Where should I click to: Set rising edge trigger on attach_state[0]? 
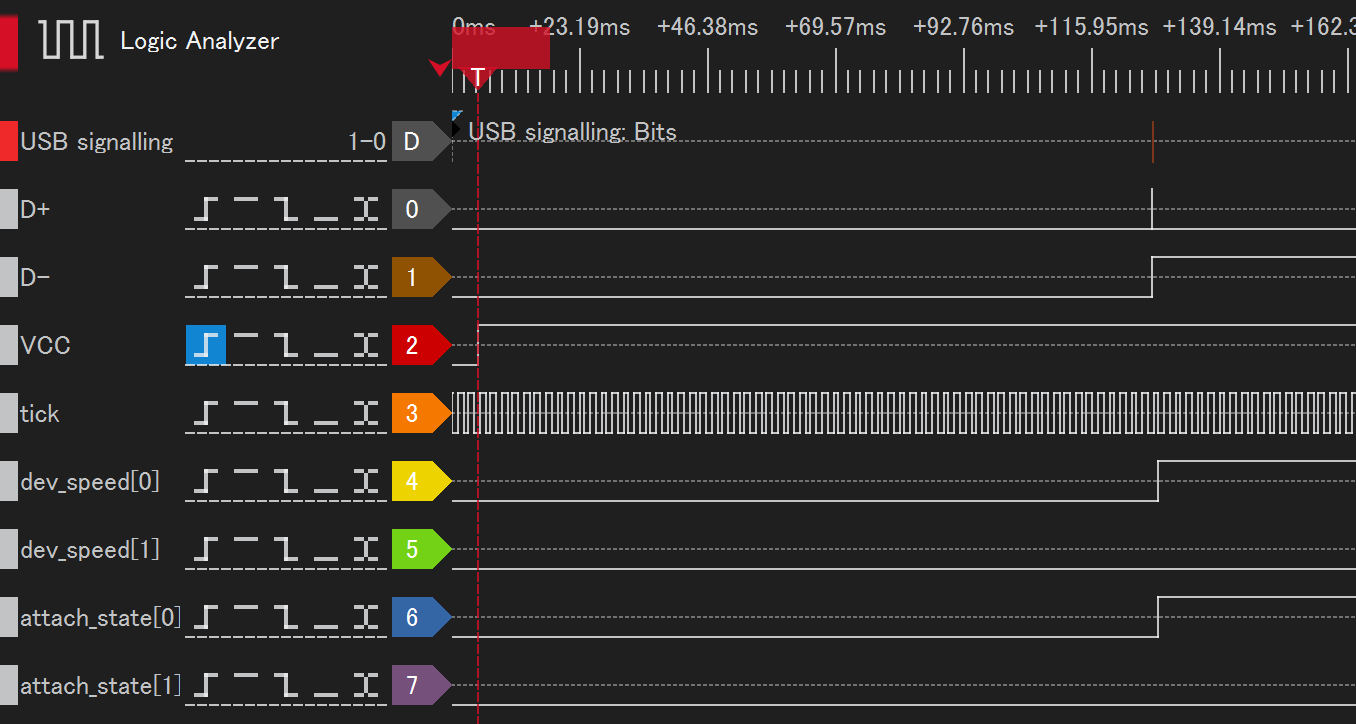click(x=206, y=617)
